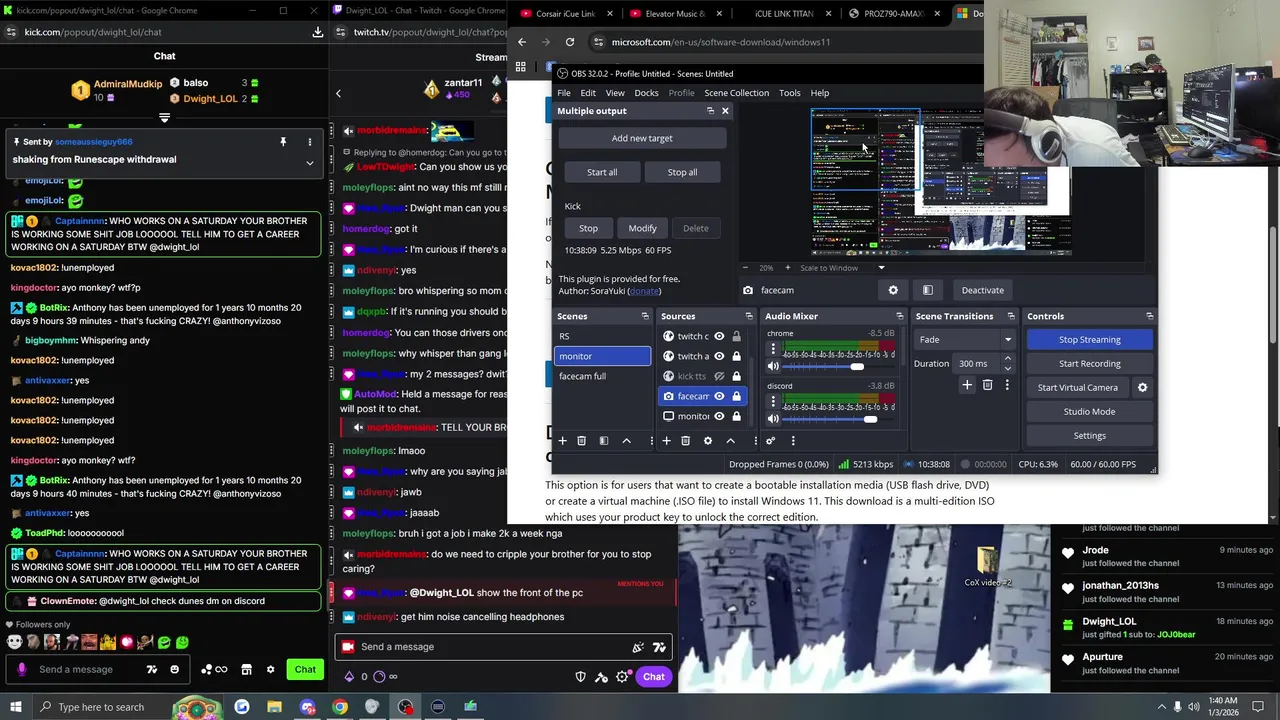Remove the selected scene transition
This screenshot has height=720, width=1280.
pyautogui.click(x=987, y=385)
